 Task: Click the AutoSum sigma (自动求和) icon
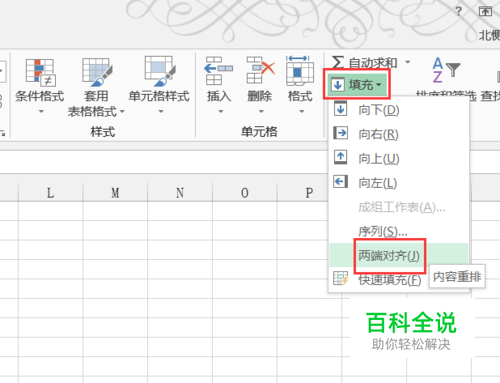(x=338, y=62)
